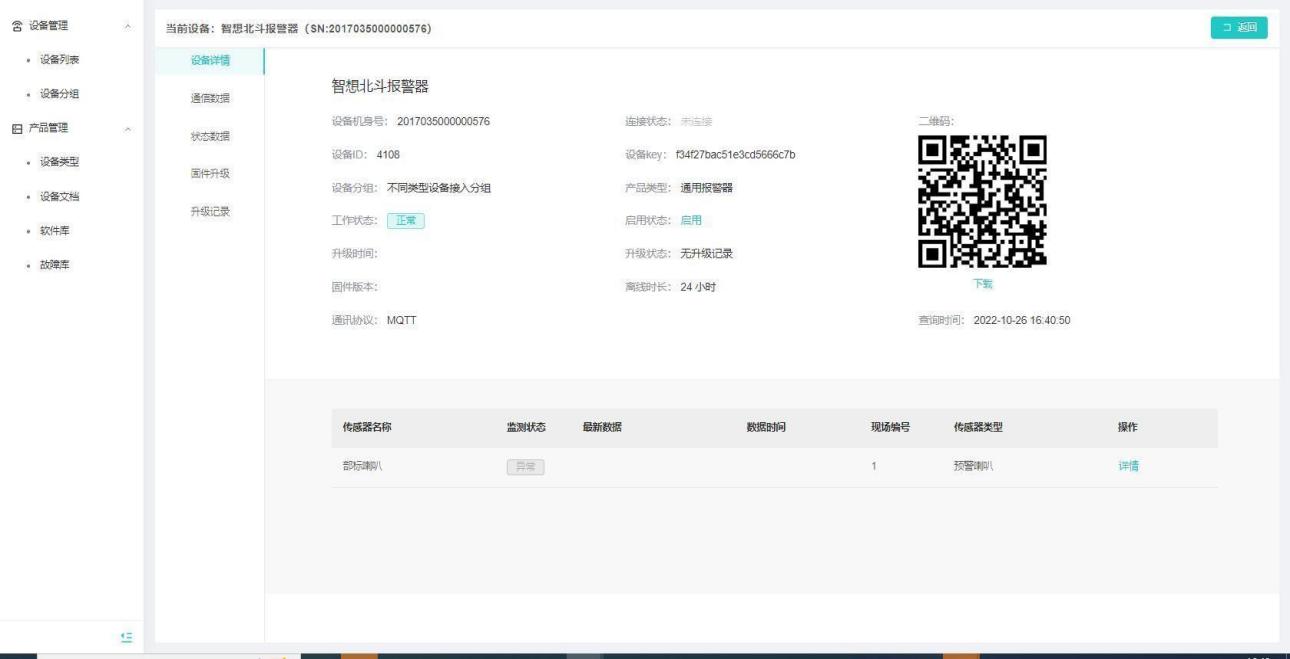This screenshot has height=659, width=1290.
Task: Click the 产品管理 grid icon
Action: point(17,128)
